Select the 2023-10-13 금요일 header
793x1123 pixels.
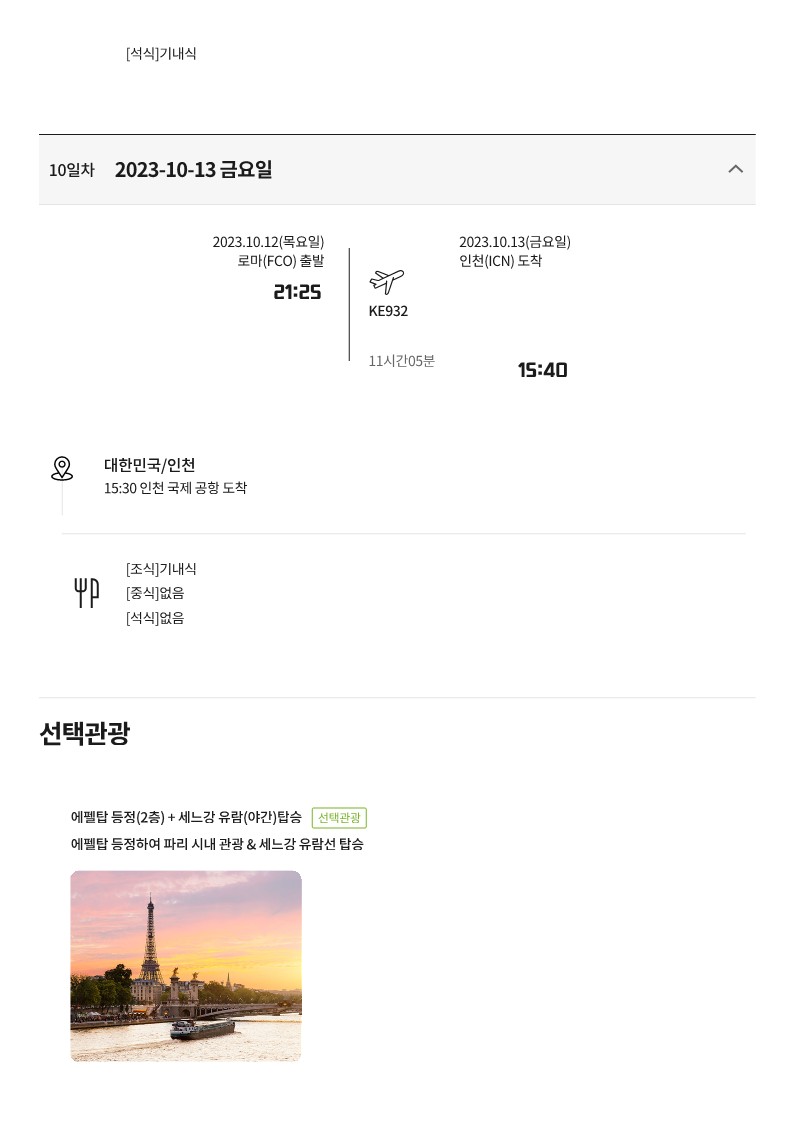[x=193, y=170]
